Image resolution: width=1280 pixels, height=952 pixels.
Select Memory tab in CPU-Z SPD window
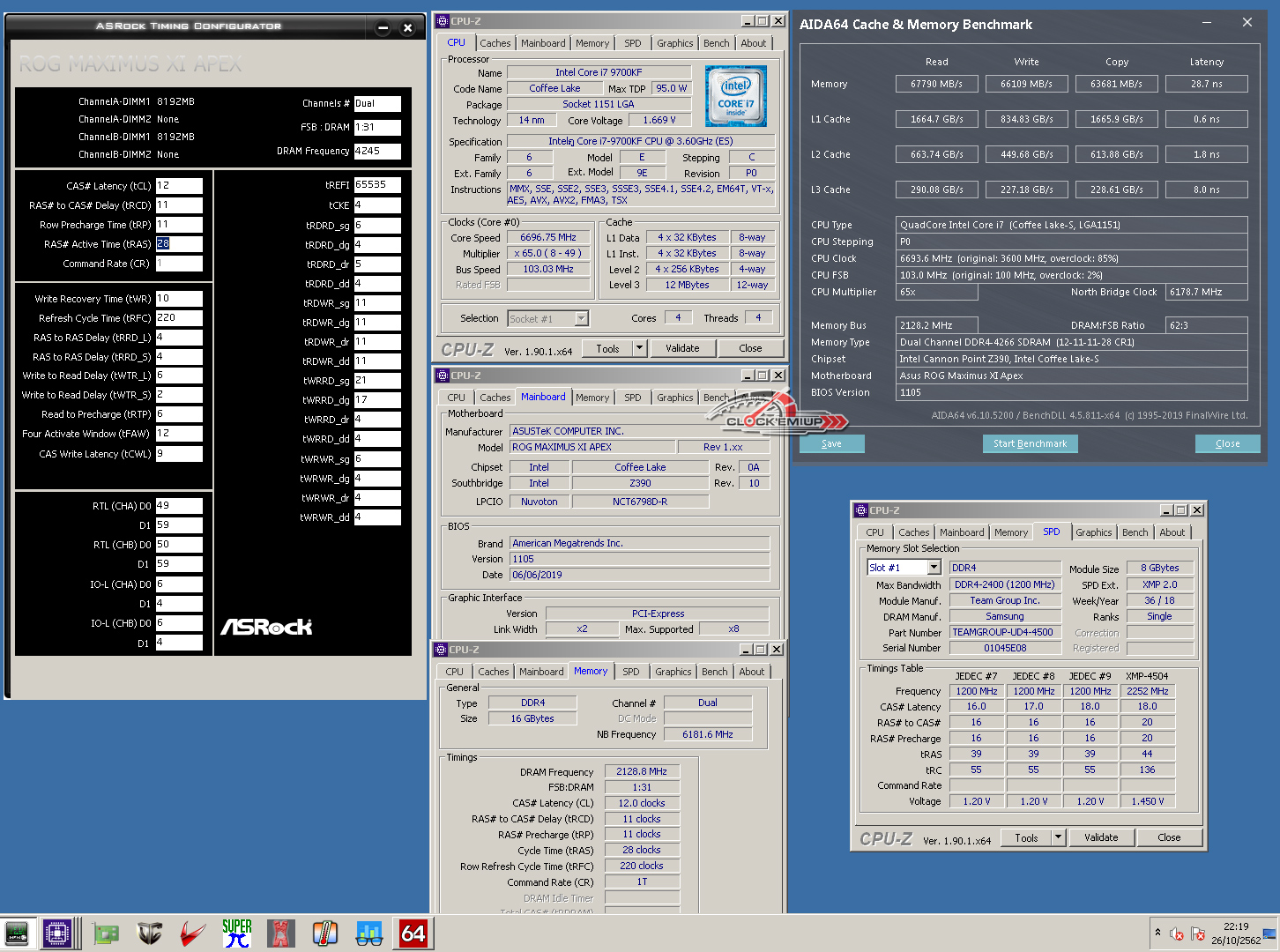pyautogui.click(x=1011, y=532)
